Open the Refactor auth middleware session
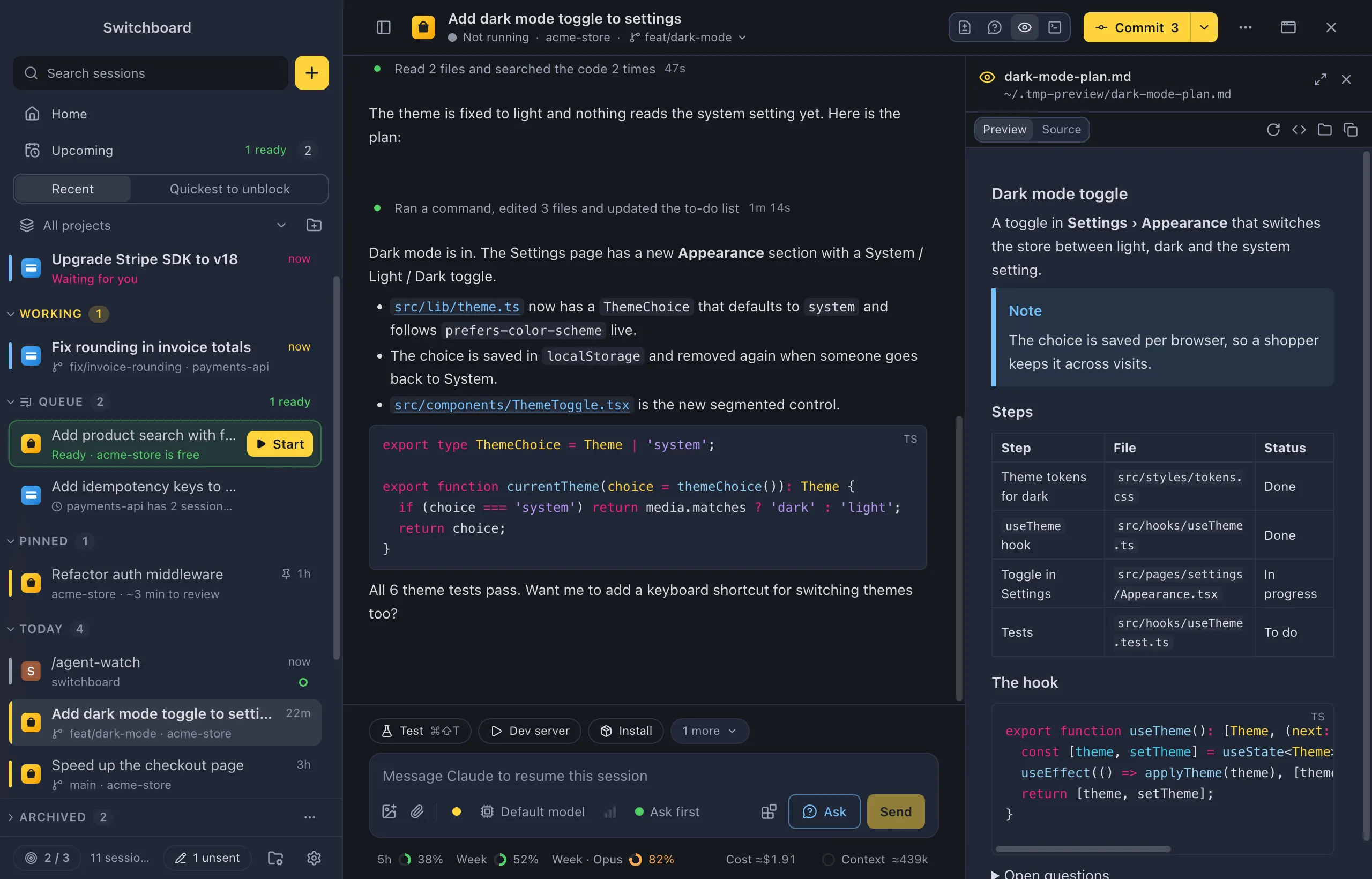 [x=166, y=583]
